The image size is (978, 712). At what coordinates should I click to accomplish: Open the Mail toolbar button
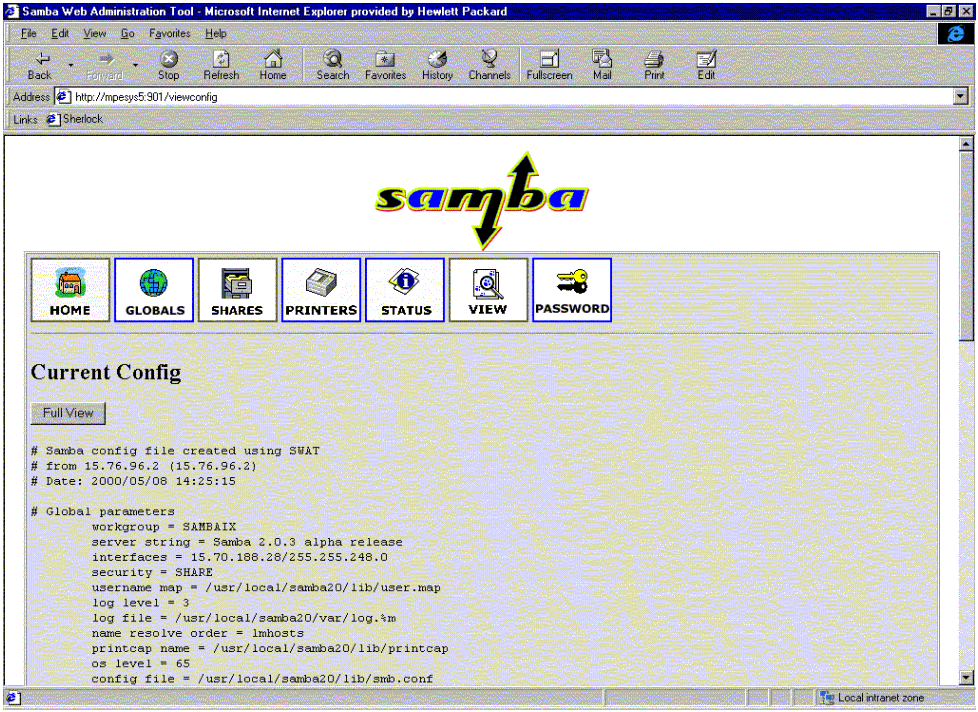coord(602,65)
